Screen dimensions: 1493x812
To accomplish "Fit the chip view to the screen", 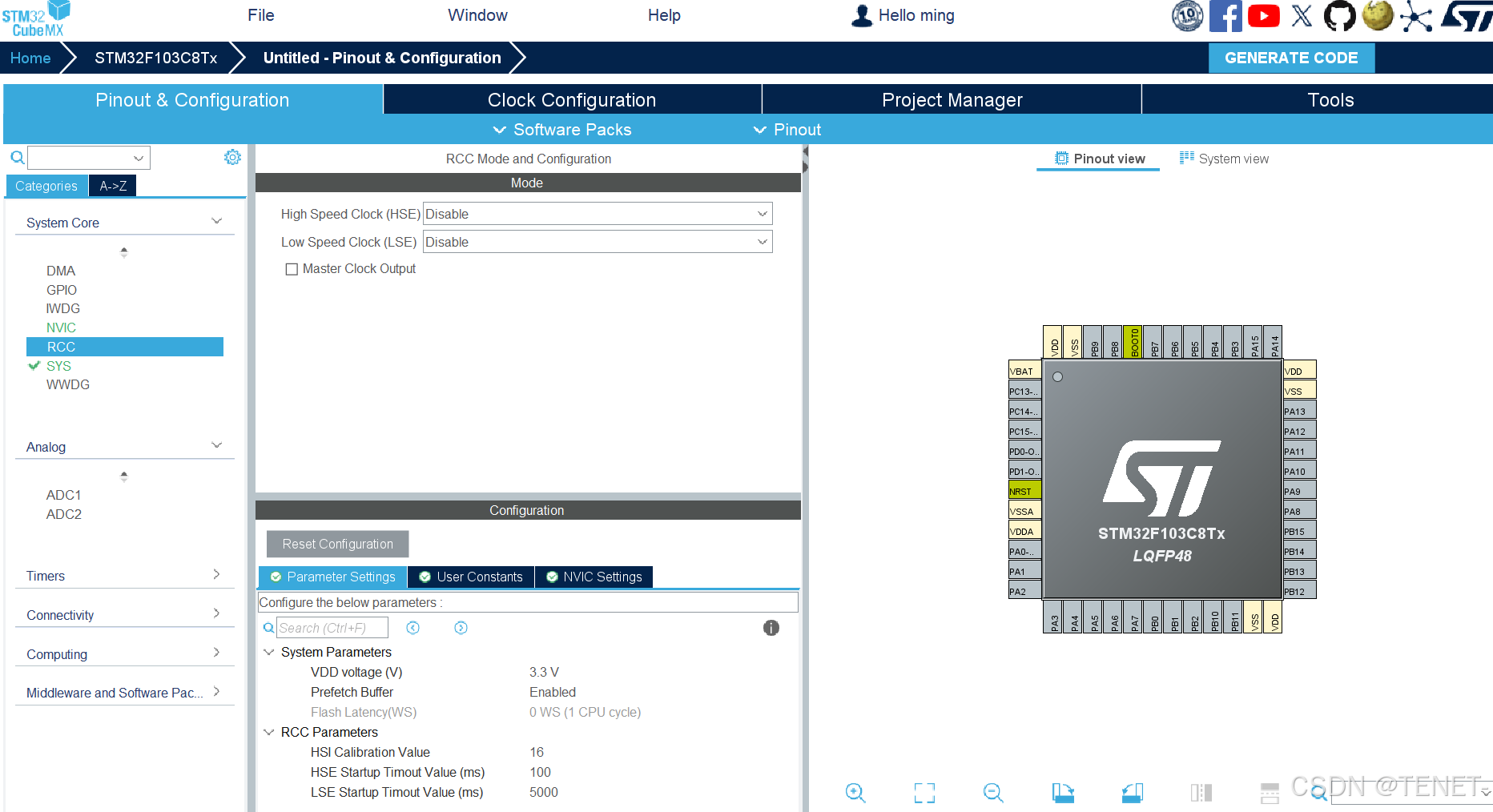I will point(924,793).
